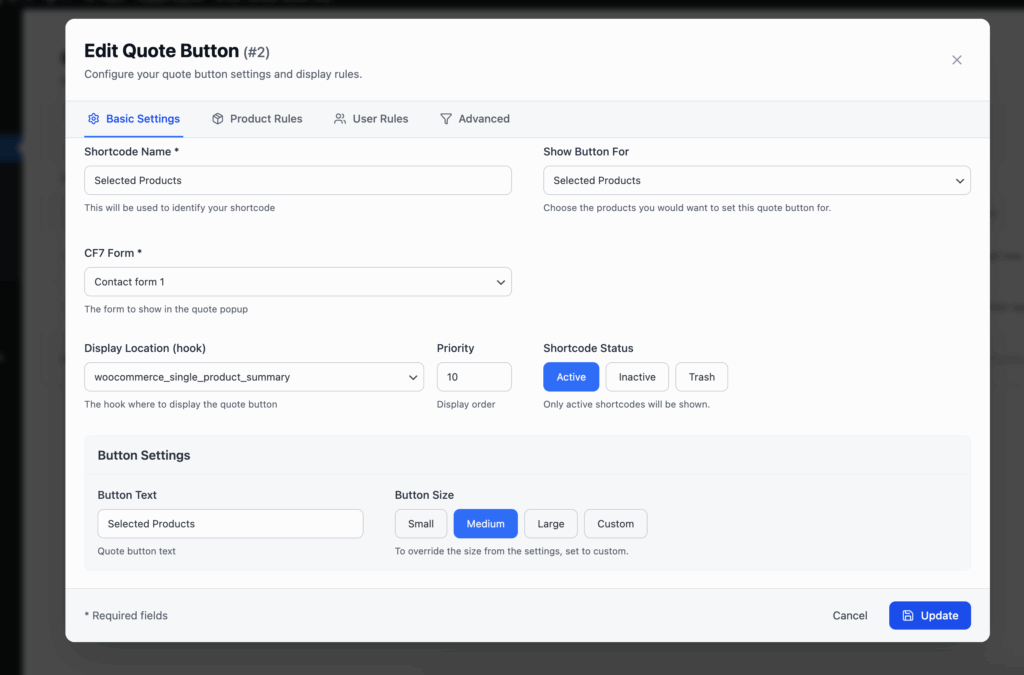
Task: Click into the Shortcode Name field
Action: click(297, 181)
